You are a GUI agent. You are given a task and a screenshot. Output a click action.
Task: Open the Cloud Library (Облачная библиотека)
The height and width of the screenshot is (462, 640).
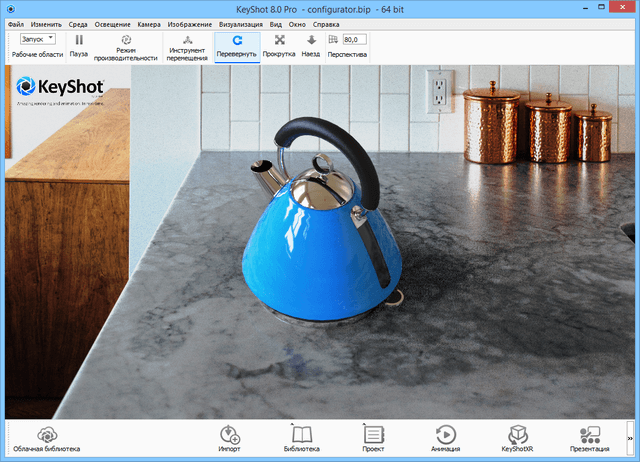[x=46, y=434]
